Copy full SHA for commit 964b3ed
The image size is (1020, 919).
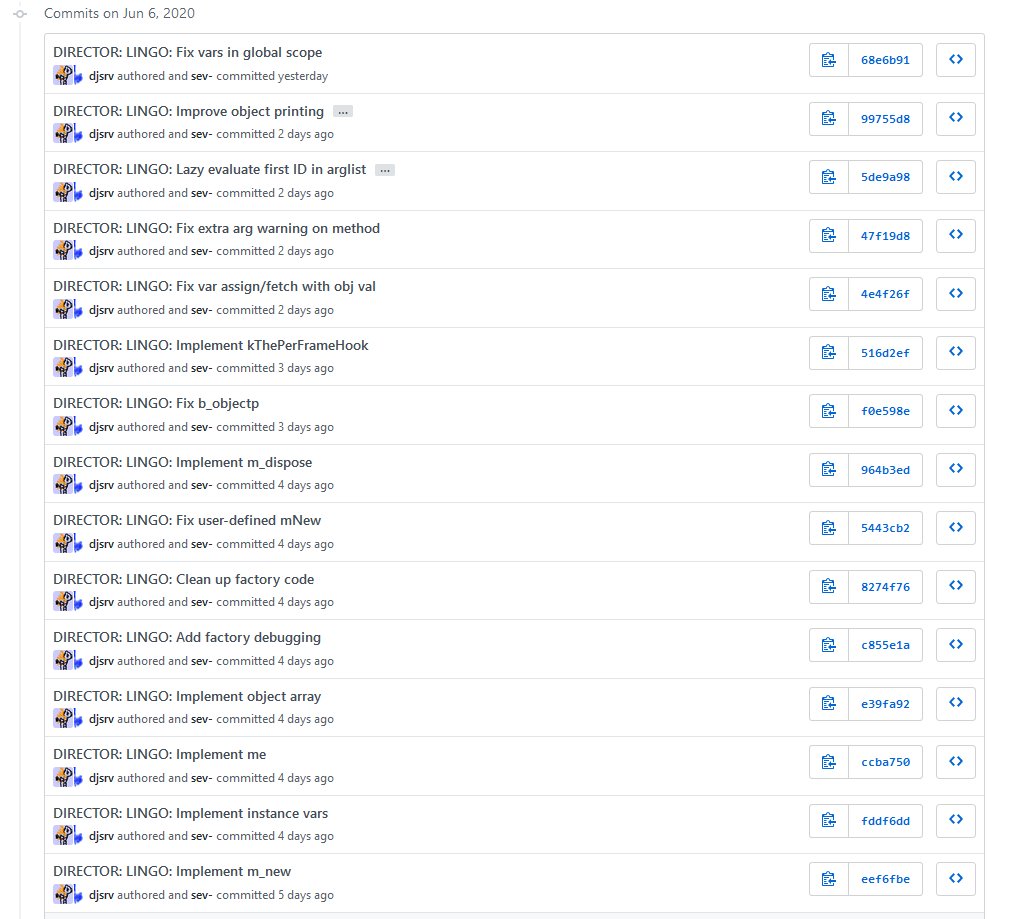tap(829, 470)
